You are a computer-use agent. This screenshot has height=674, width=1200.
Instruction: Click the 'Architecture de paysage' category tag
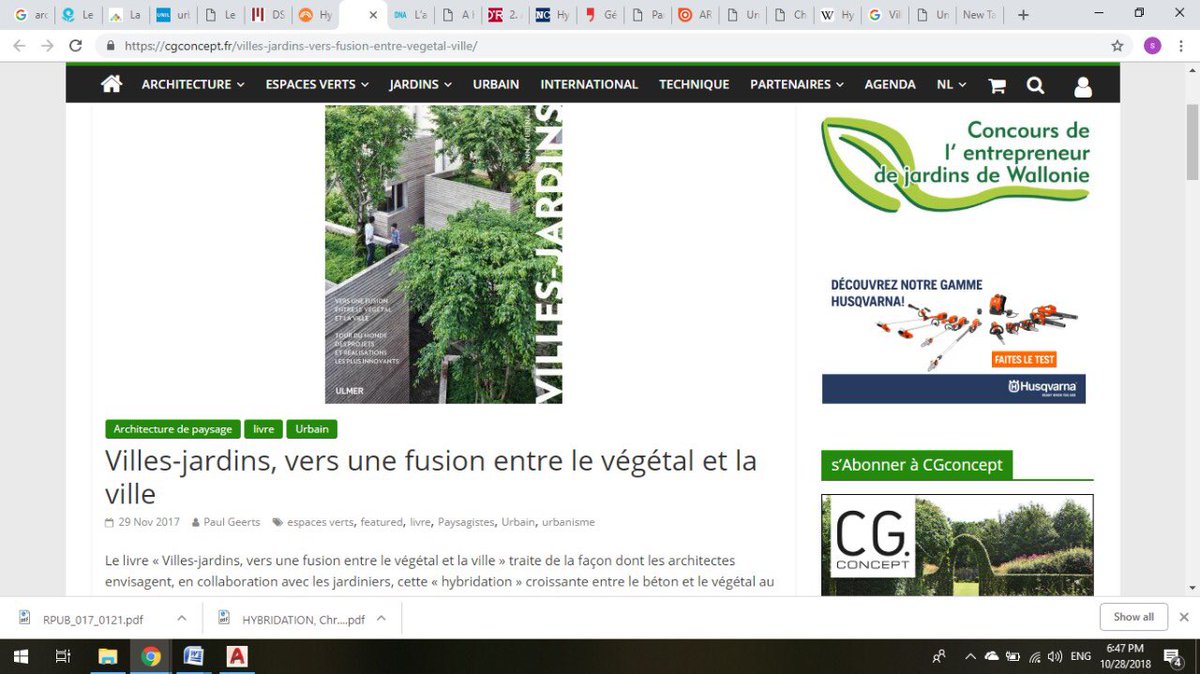tap(172, 429)
